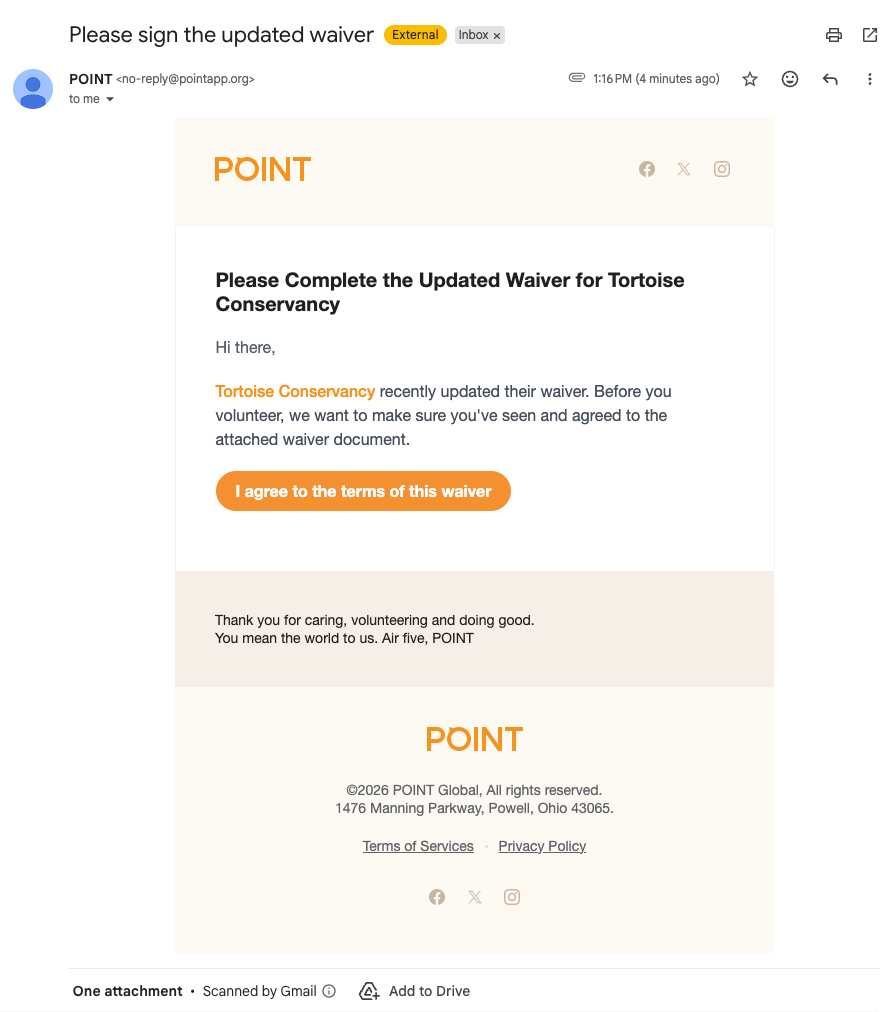Remove the Inbox label
This screenshot has width=895, height=1012.
[497, 36]
